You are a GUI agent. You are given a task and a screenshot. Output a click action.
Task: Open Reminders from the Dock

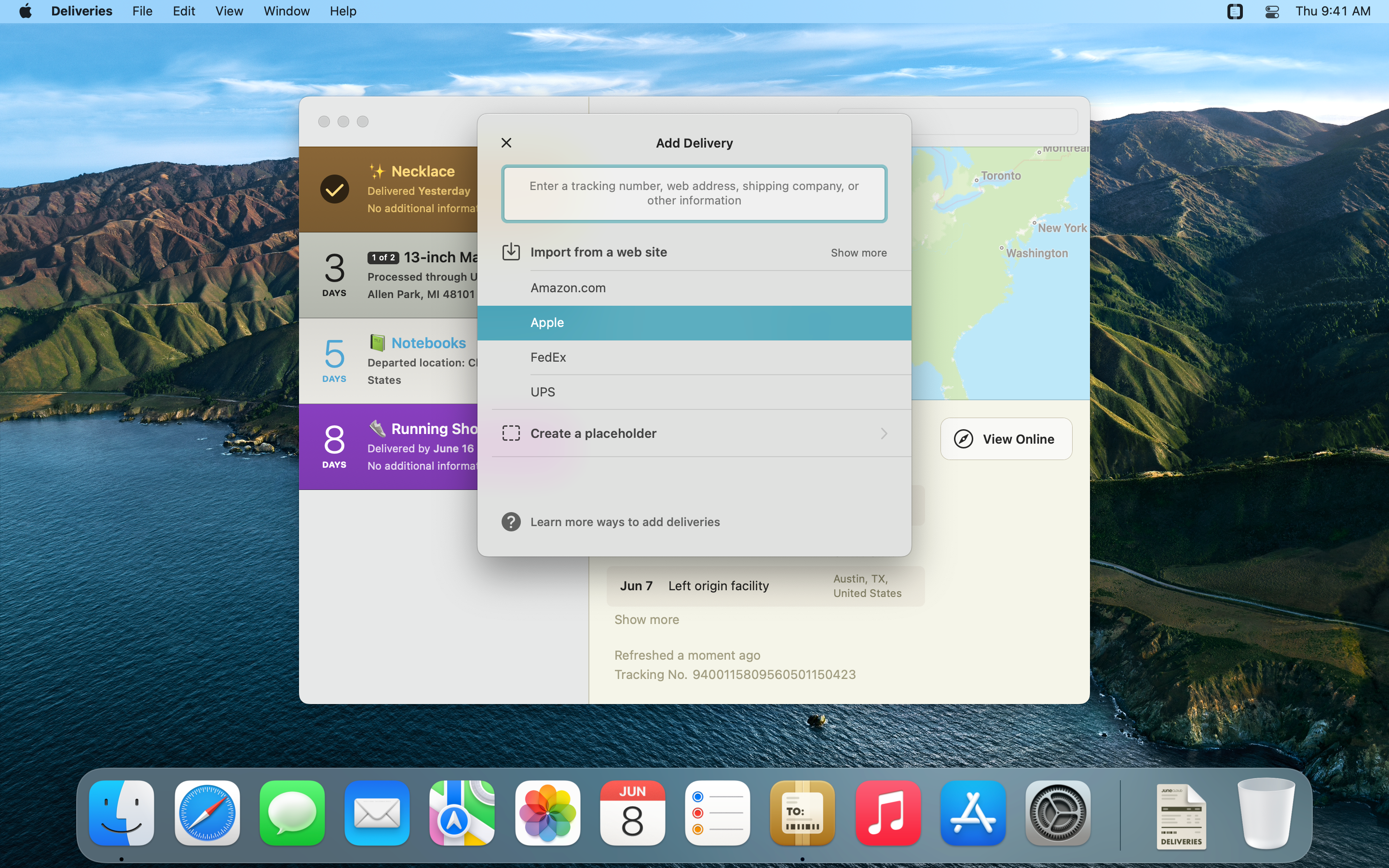(x=718, y=813)
